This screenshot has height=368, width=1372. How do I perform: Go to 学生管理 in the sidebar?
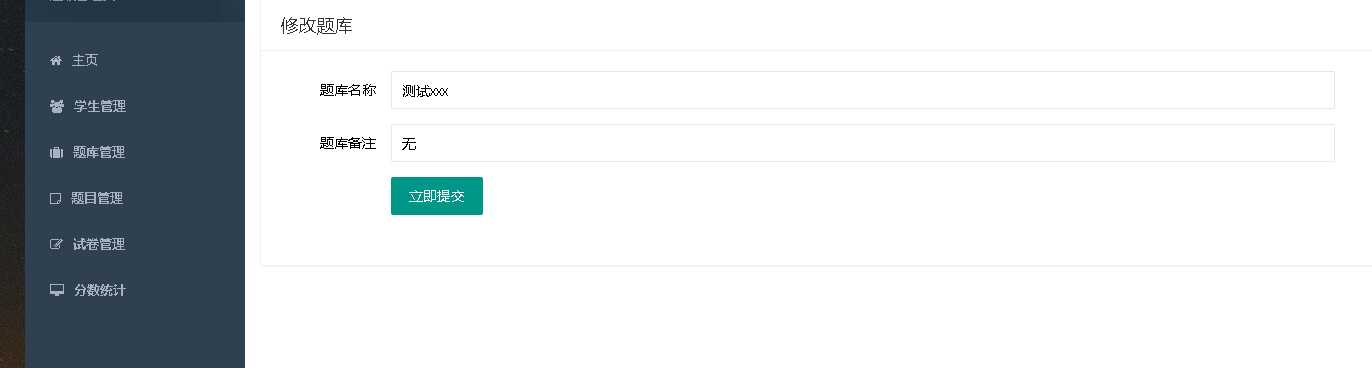[x=135, y=106]
